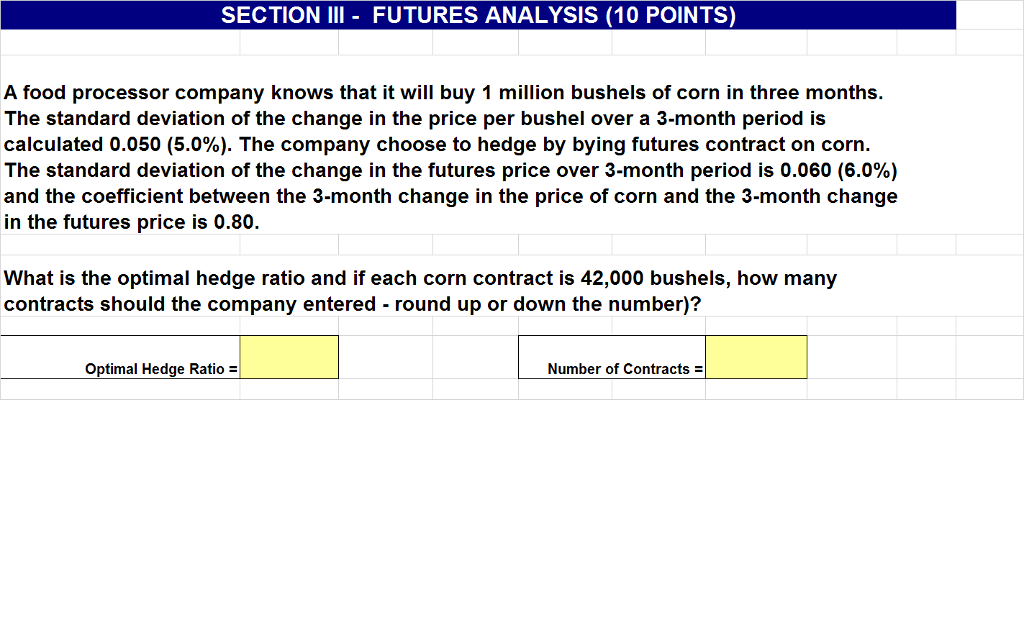Select empty cell directly below hedge ratio yellow cell
Viewport: 1024px width, 633px height.
coord(289,389)
